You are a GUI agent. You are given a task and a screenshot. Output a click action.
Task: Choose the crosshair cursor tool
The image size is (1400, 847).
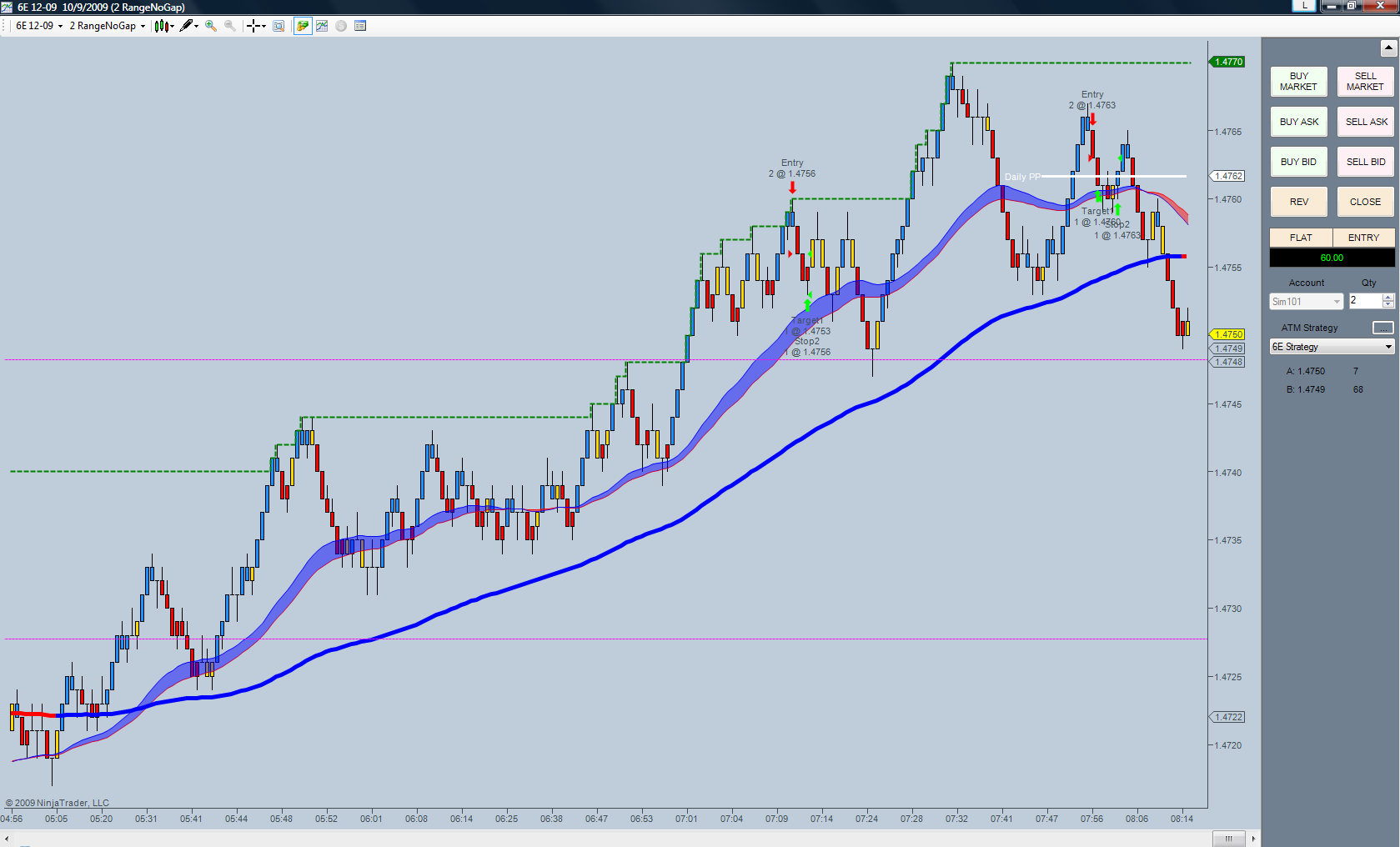pos(253,26)
